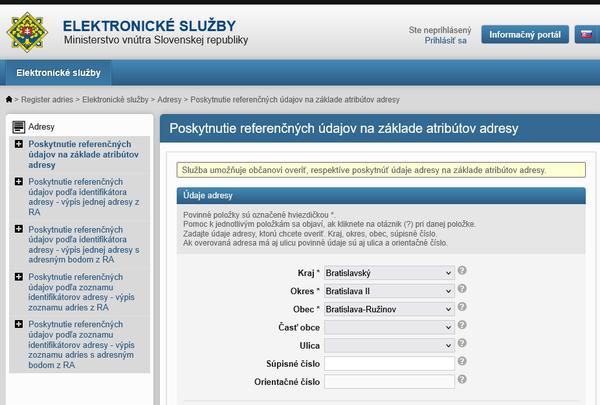
Task: Open the Obec dropdown showing Bratislava-Ružinov
Action: coord(389,308)
